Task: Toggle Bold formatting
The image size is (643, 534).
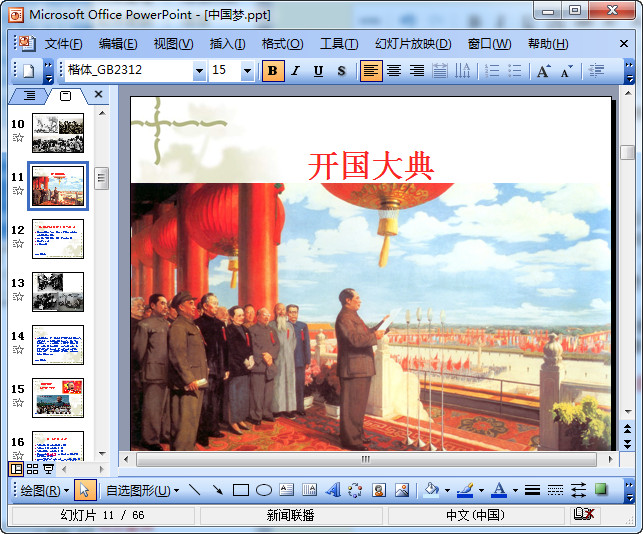Action: click(x=273, y=71)
